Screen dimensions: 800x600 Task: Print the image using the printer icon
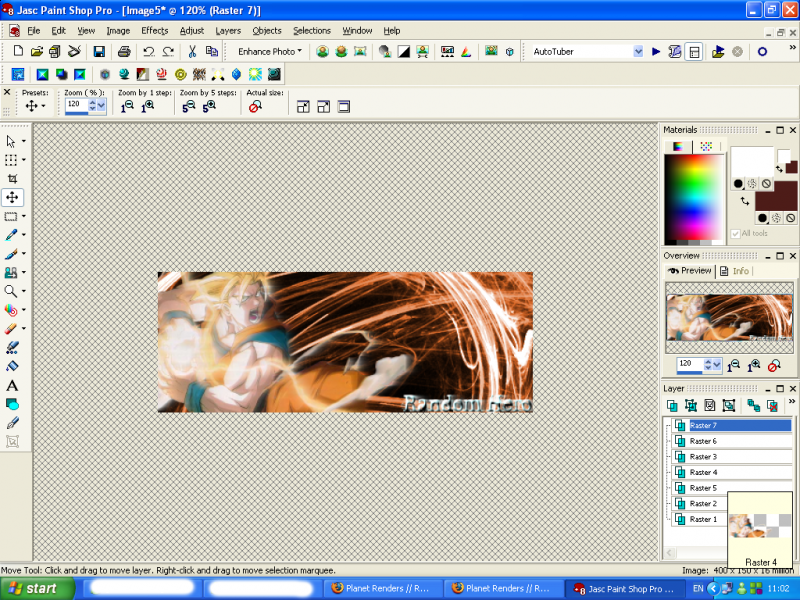click(124, 51)
